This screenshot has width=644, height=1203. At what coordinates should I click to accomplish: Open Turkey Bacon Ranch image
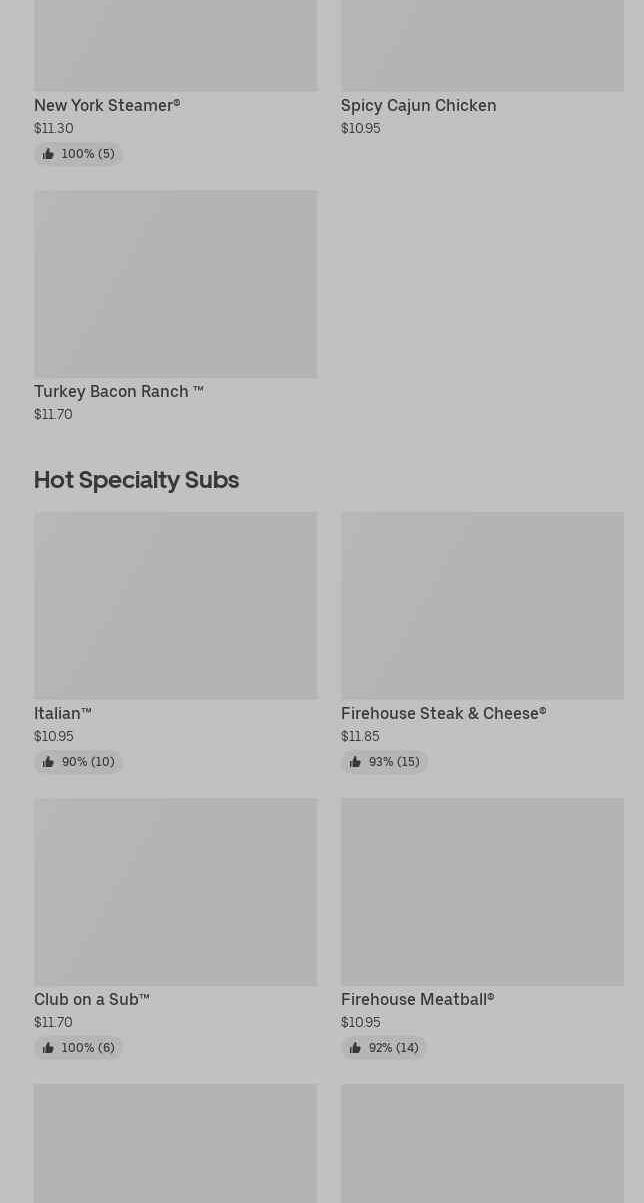tap(175, 284)
